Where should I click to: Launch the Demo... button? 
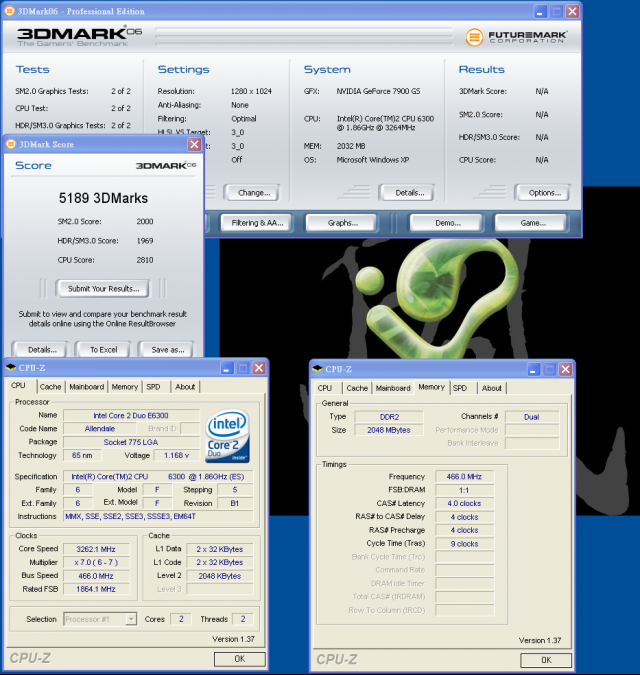click(x=448, y=223)
